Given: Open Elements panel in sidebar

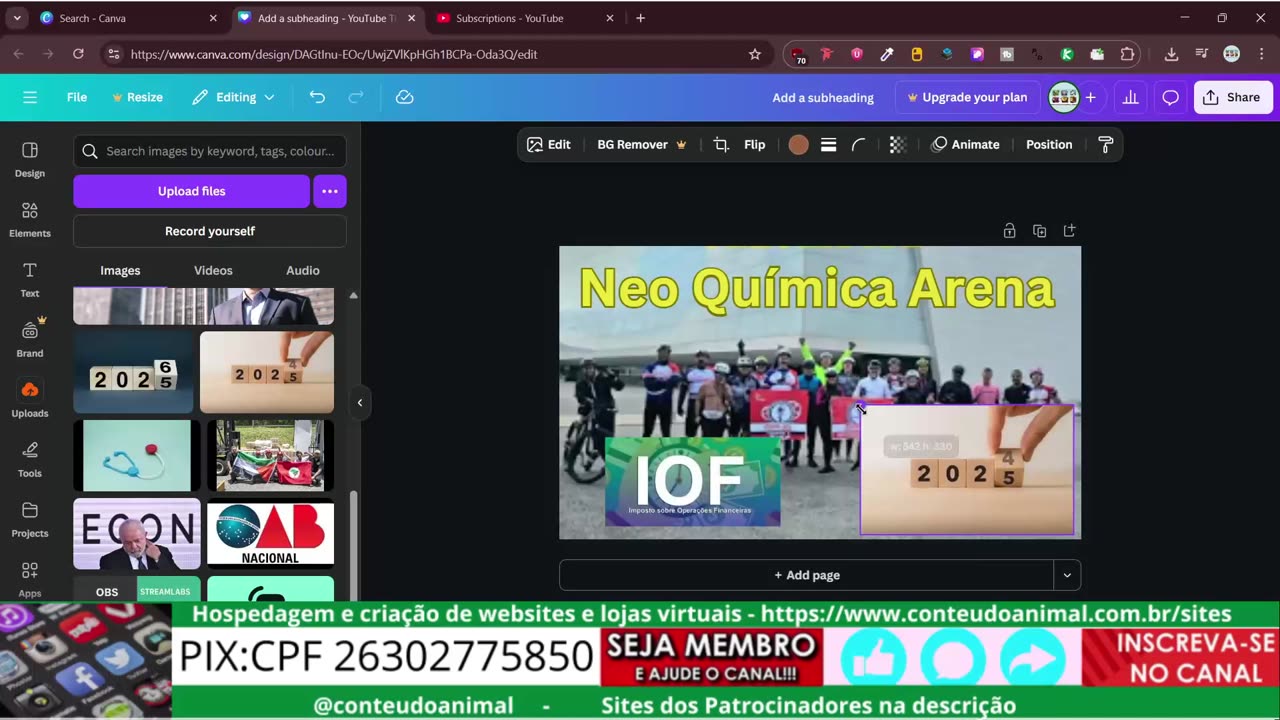Looking at the screenshot, I should [x=30, y=219].
